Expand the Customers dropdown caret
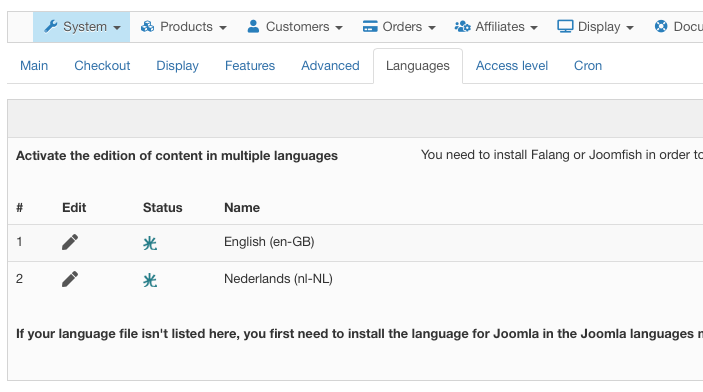Viewport: 703px width, 392px height. click(x=339, y=28)
